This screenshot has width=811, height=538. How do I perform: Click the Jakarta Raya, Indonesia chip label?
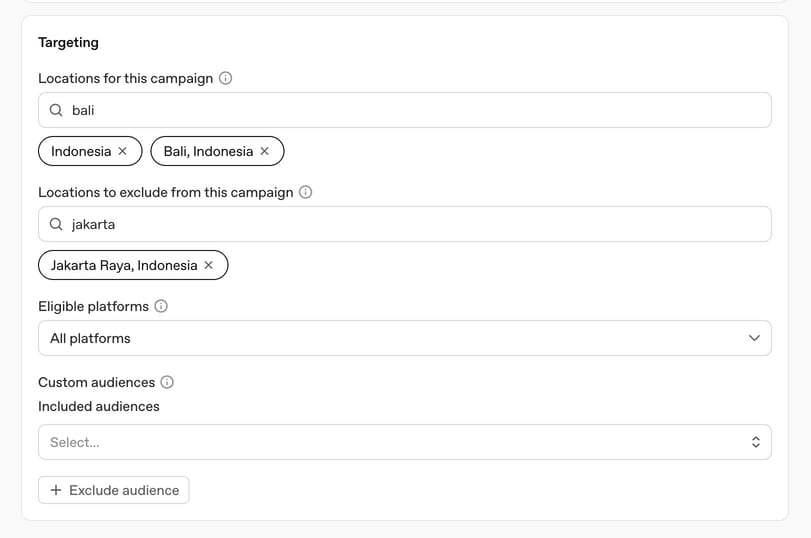[124, 265]
